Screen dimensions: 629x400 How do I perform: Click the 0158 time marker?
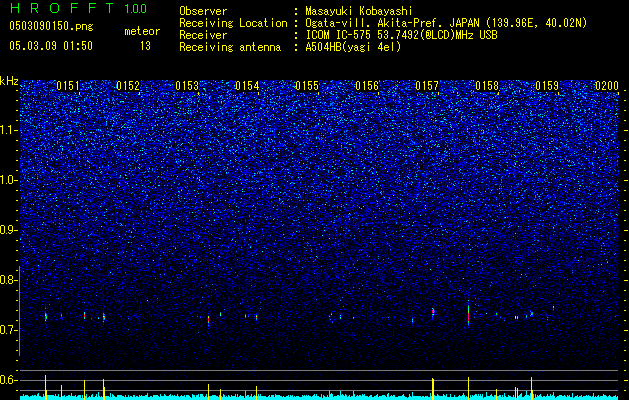point(487,86)
